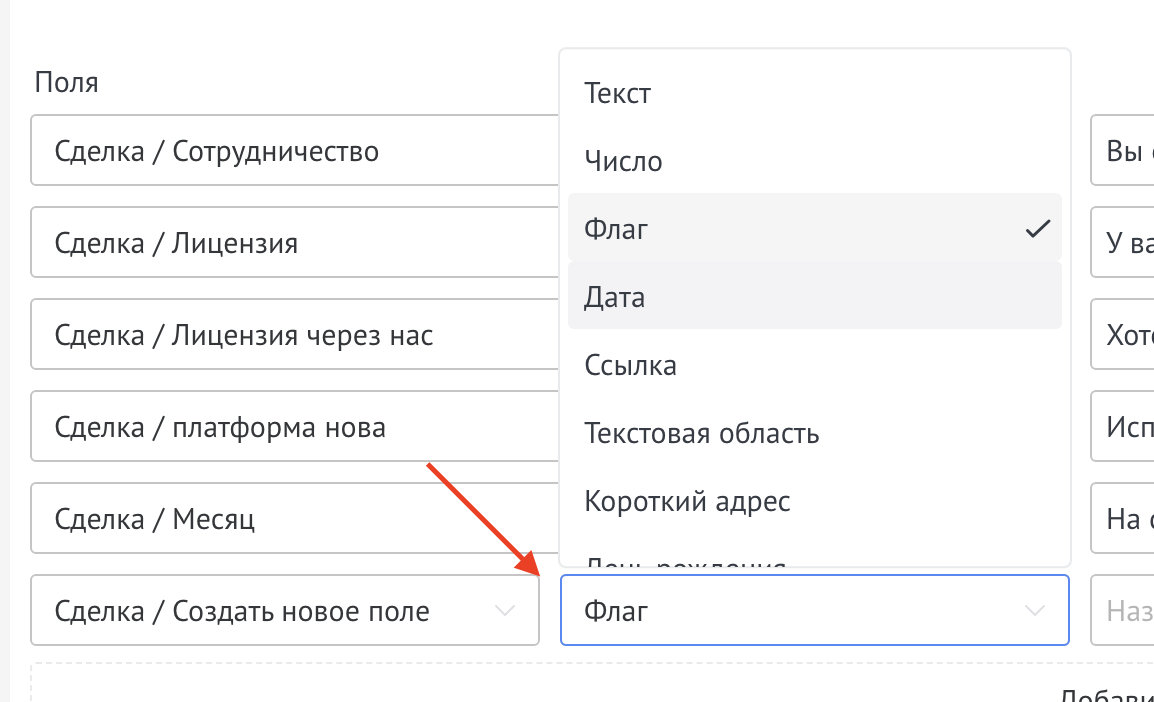Viewport: 1154px width, 702px height.
Task: Click the checked Флаг option
Action: [616, 228]
